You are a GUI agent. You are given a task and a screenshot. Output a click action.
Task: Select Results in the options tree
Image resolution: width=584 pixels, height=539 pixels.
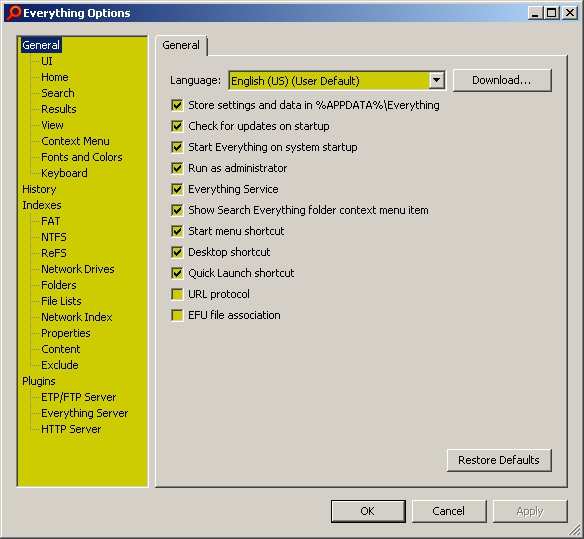[x=59, y=109]
